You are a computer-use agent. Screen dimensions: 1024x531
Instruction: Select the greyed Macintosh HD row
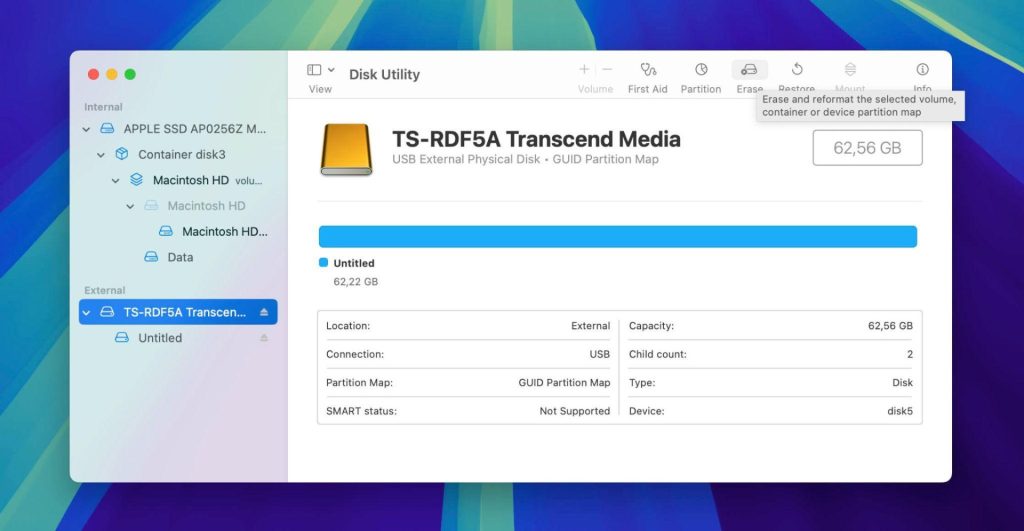pyautogui.click(x=178, y=206)
